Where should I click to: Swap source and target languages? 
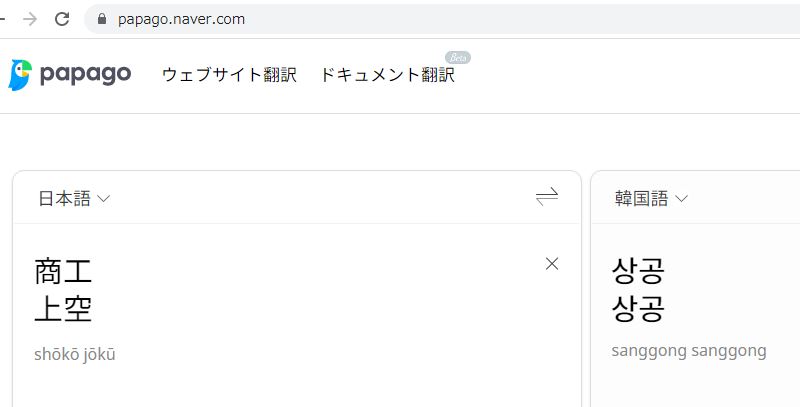tap(547, 197)
